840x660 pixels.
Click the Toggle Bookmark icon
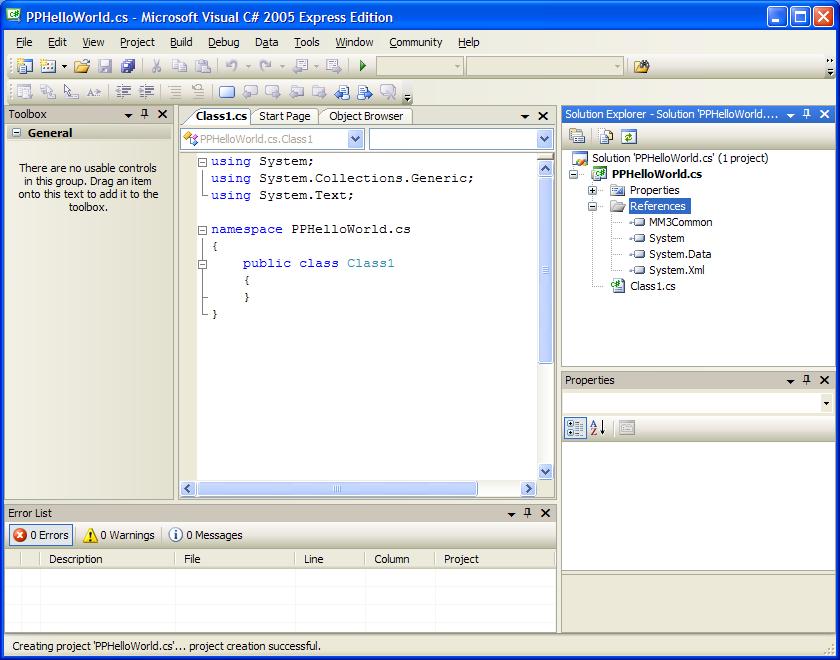tap(227, 92)
